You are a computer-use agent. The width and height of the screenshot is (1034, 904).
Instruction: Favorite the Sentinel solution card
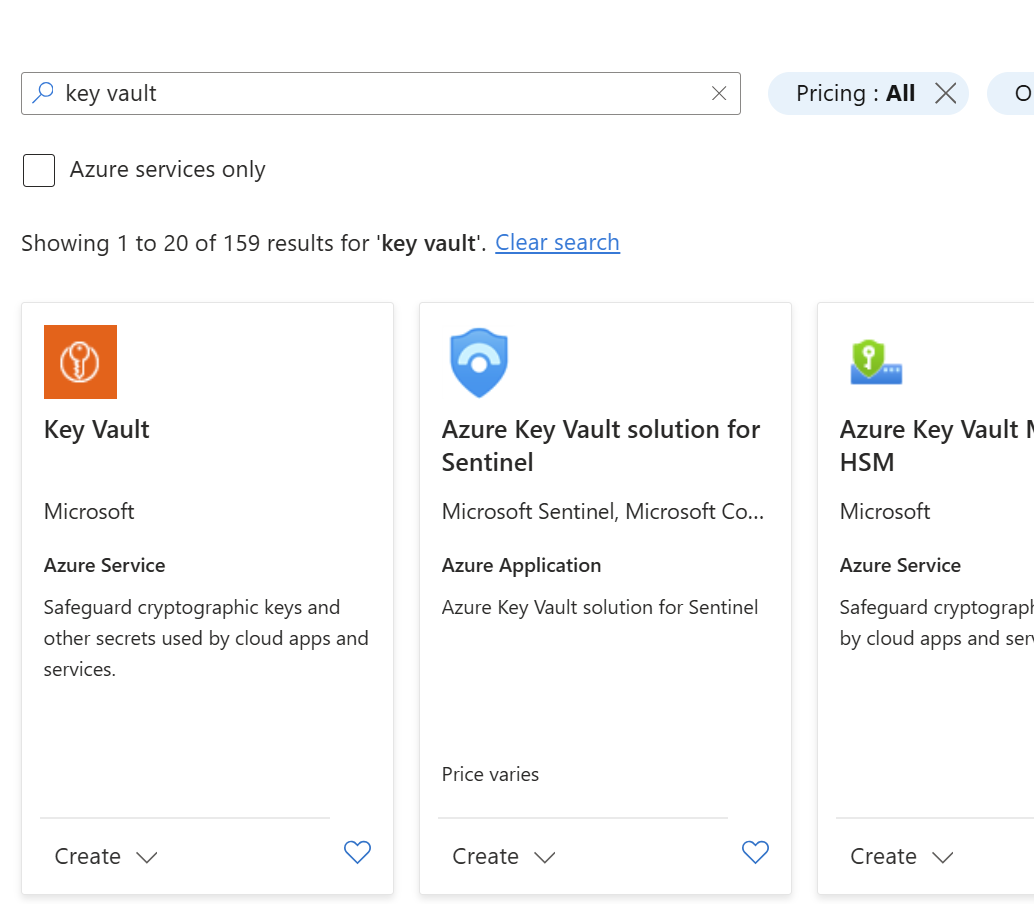click(755, 852)
